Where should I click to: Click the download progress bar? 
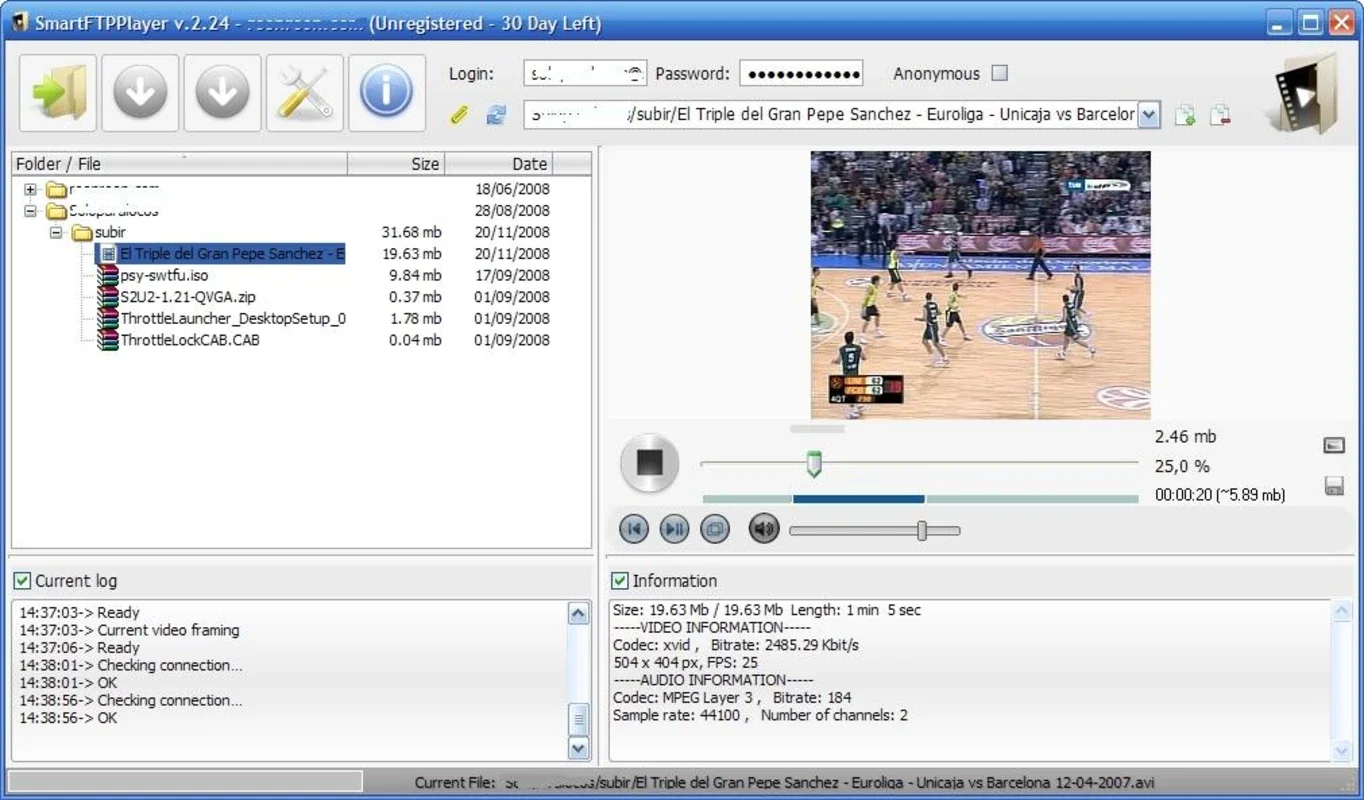[x=920, y=498]
